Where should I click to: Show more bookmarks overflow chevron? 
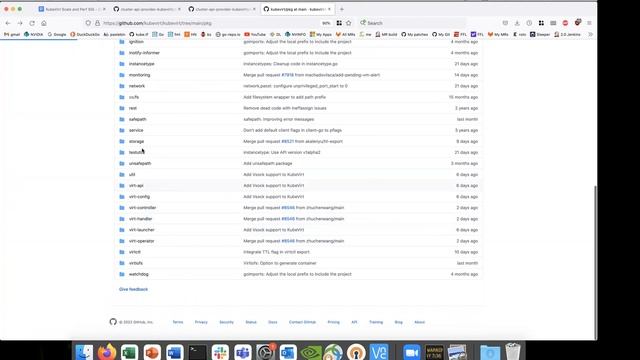tap(590, 35)
